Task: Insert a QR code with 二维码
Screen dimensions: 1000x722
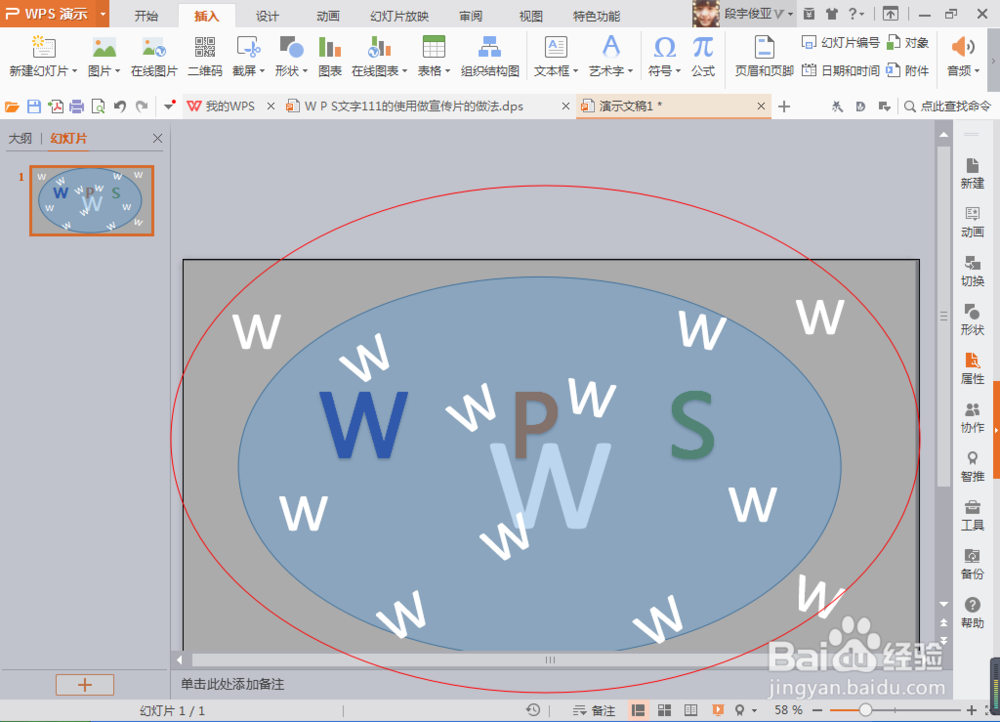Action: (x=205, y=56)
